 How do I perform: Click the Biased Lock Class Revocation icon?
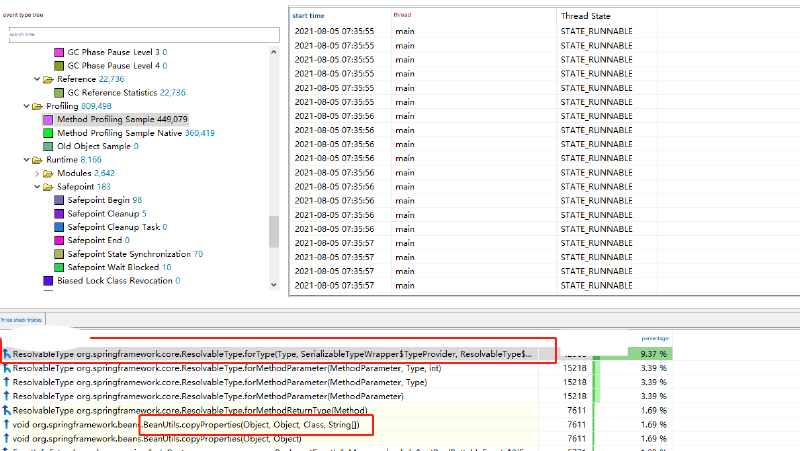tap(48, 281)
